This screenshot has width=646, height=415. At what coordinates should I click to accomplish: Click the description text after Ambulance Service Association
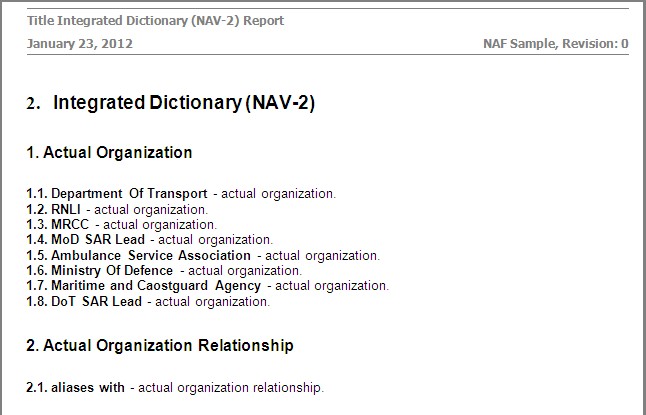(322, 256)
